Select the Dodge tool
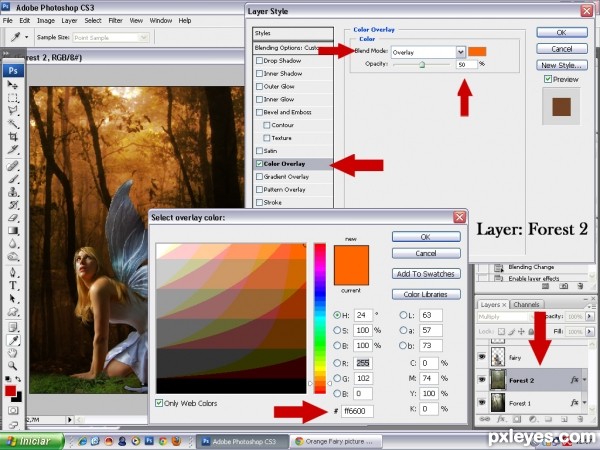 coord(13,256)
